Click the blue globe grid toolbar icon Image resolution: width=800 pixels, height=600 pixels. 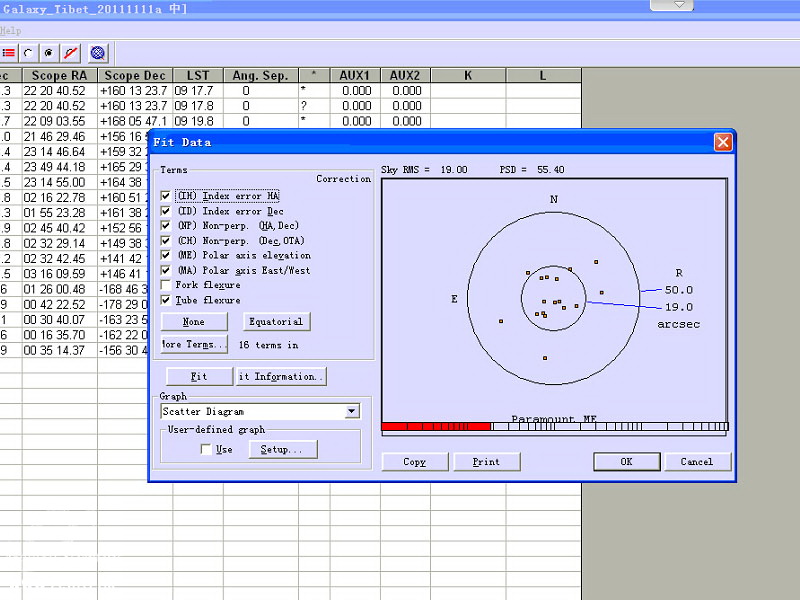pyautogui.click(x=97, y=52)
